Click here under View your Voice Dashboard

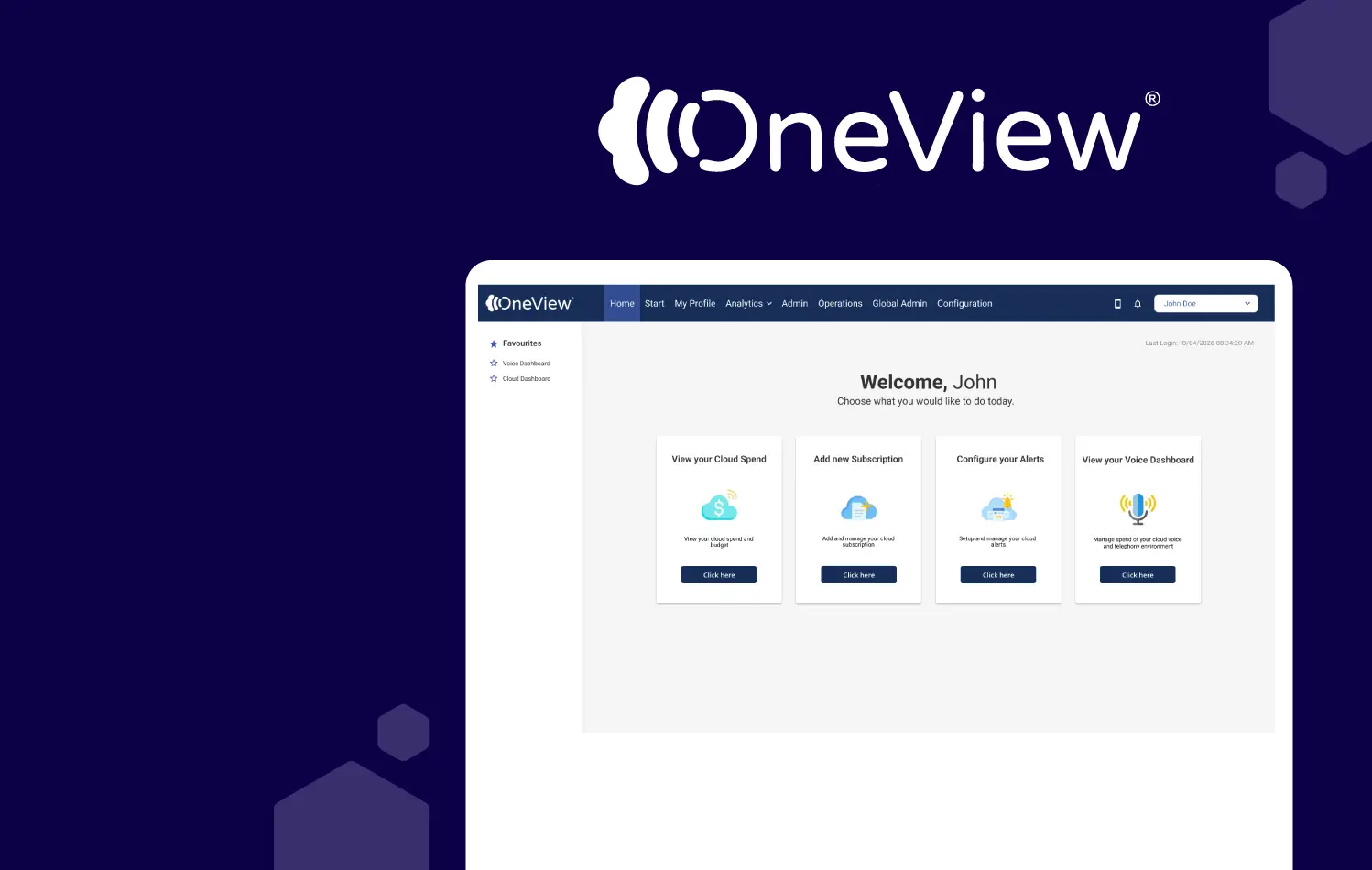click(x=1138, y=575)
